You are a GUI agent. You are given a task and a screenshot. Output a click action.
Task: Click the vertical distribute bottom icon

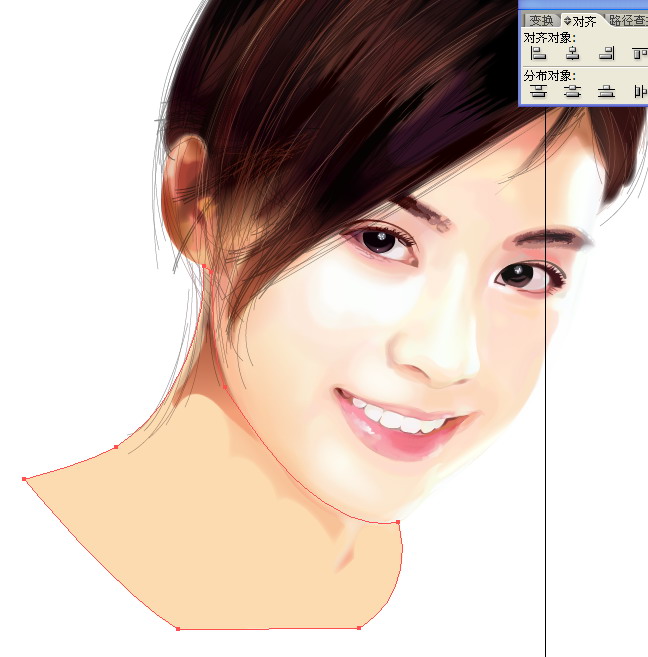605,91
